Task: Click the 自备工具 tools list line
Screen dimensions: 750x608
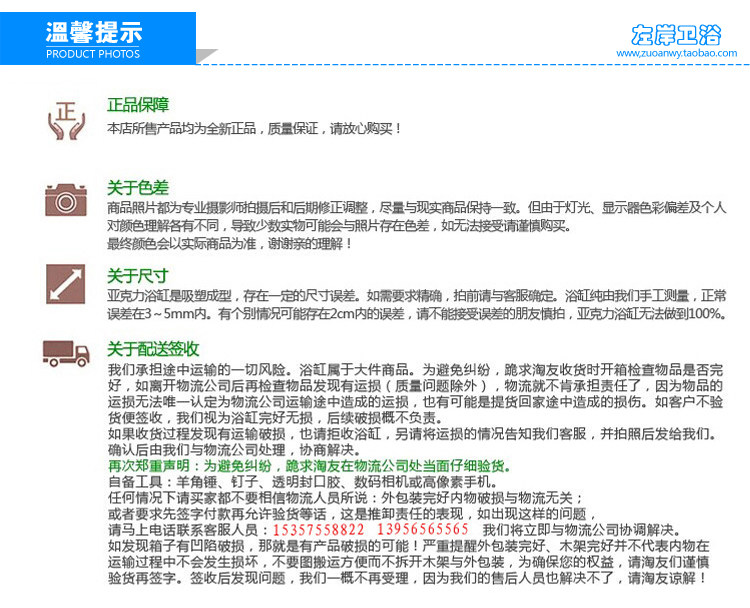Action: 303,481
